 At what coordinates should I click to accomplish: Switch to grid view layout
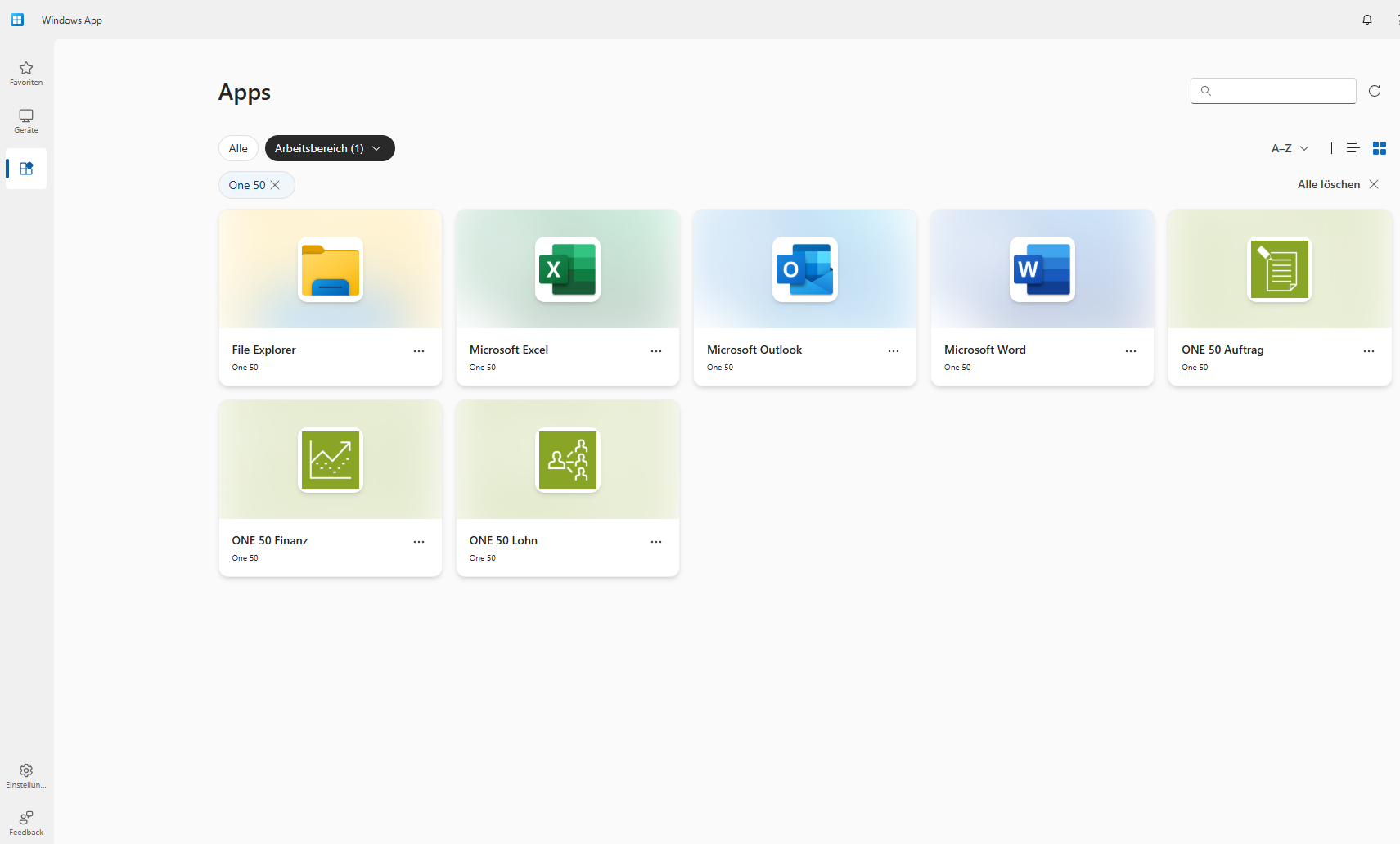(1380, 148)
